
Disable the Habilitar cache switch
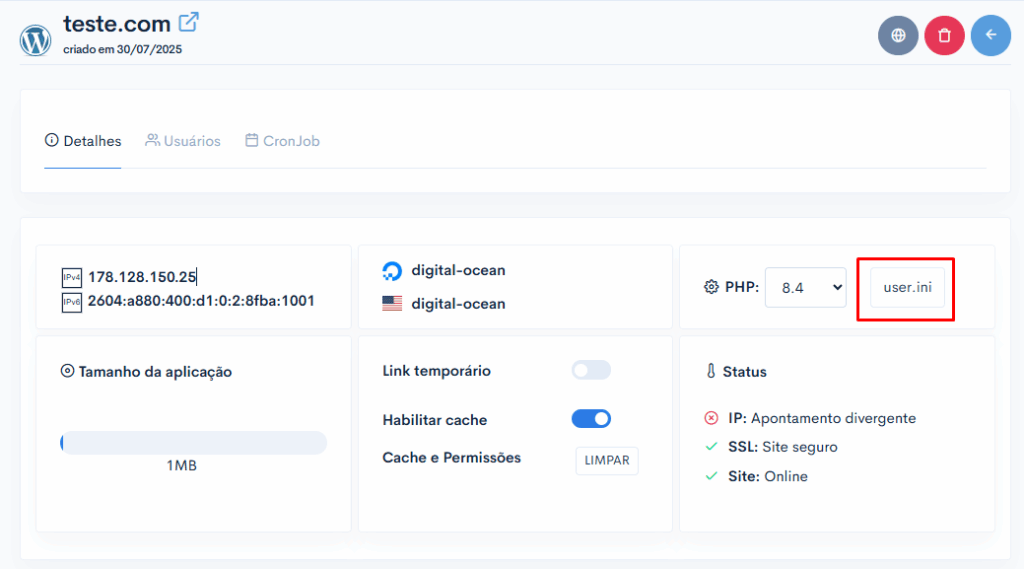(591, 419)
